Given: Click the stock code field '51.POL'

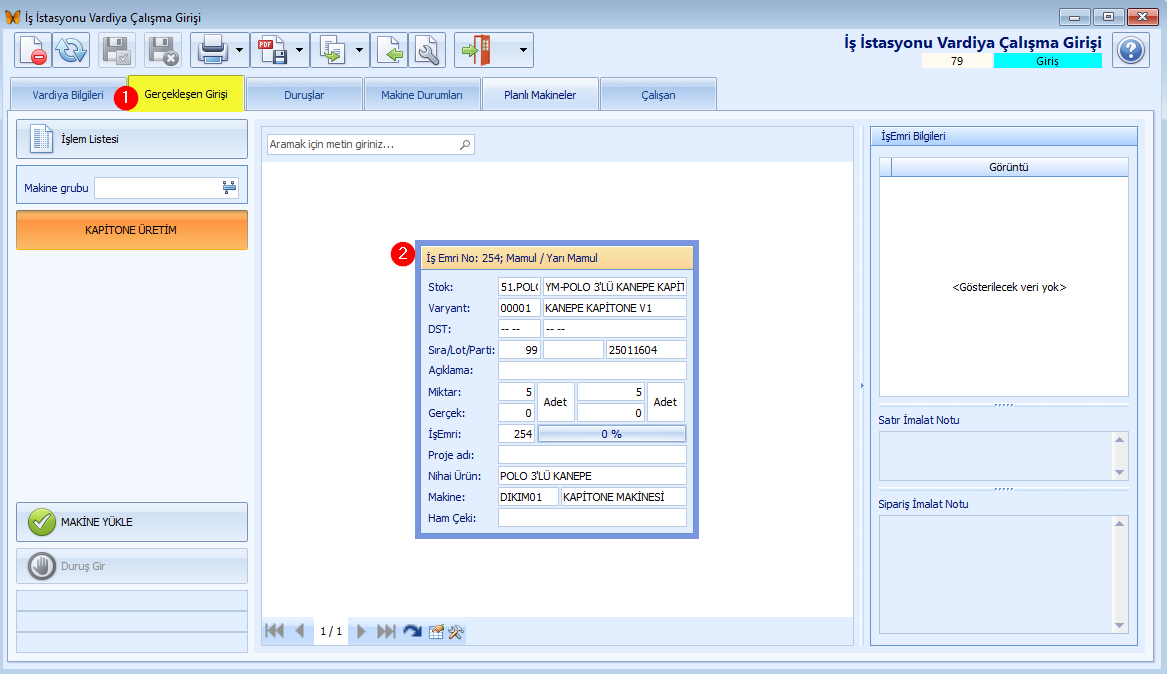Looking at the screenshot, I should [519, 286].
